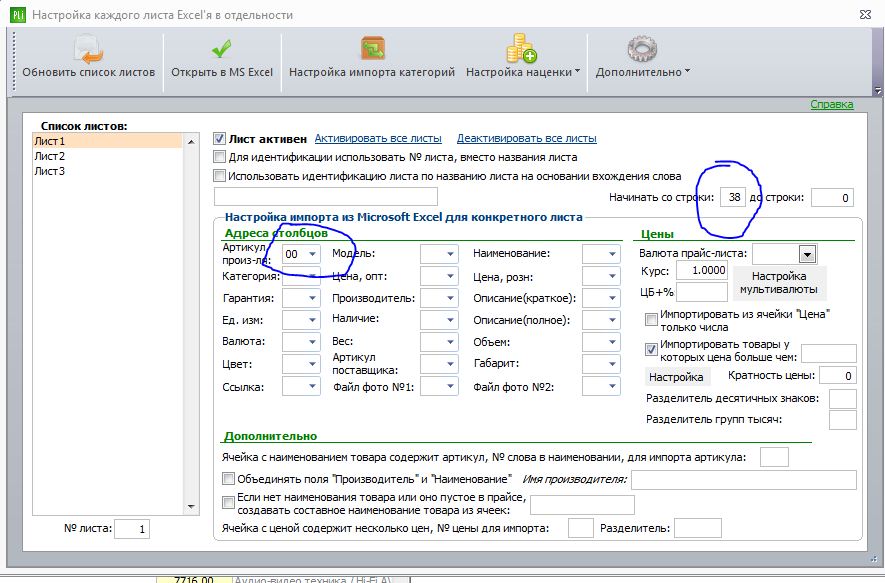The image size is (885, 583).
Task: Open the Дополнительно toolbar menu
Action: click(642, 72)
